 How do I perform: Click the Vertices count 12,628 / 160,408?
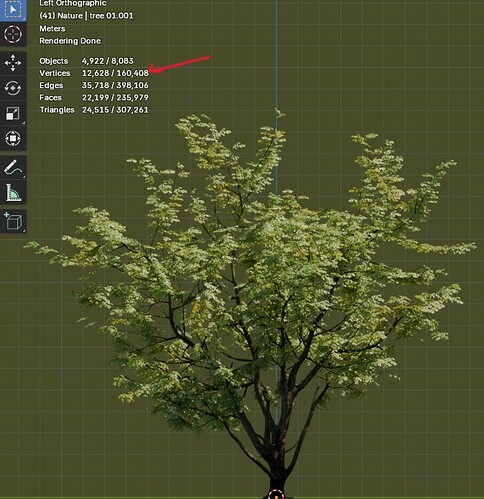(115, 73)
